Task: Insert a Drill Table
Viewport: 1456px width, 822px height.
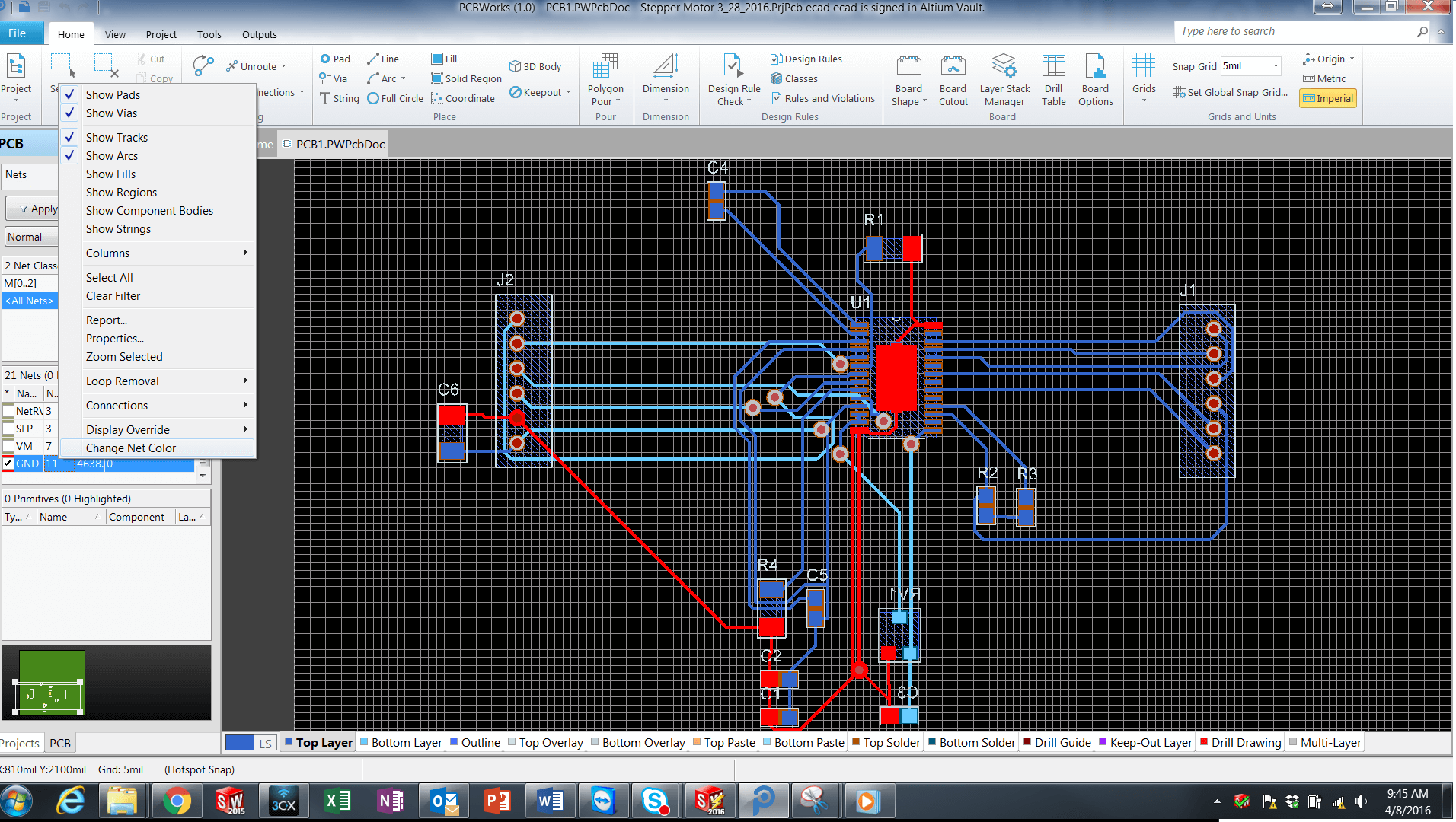Action: click(1053, 80)
